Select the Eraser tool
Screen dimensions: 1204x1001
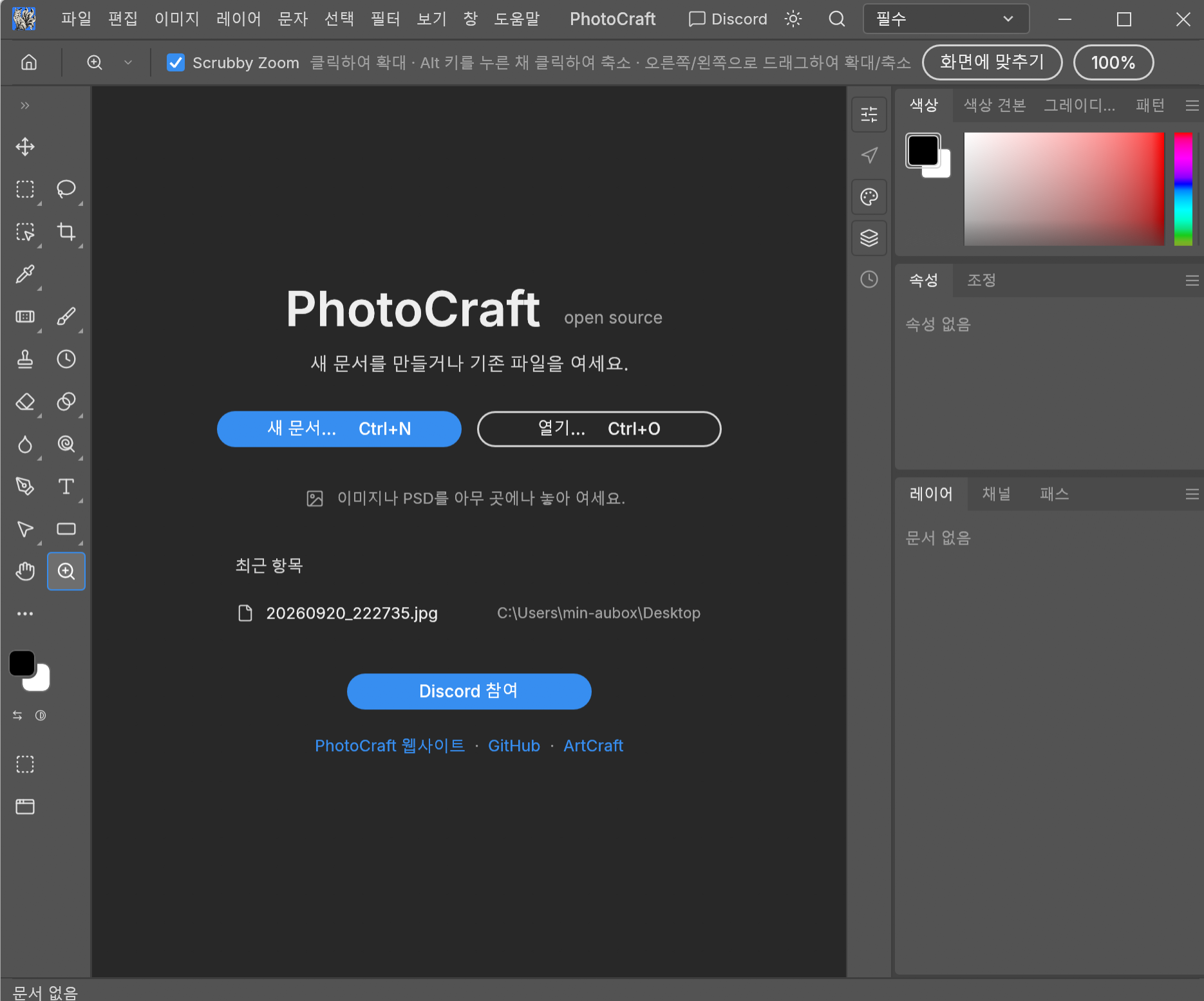25,402
